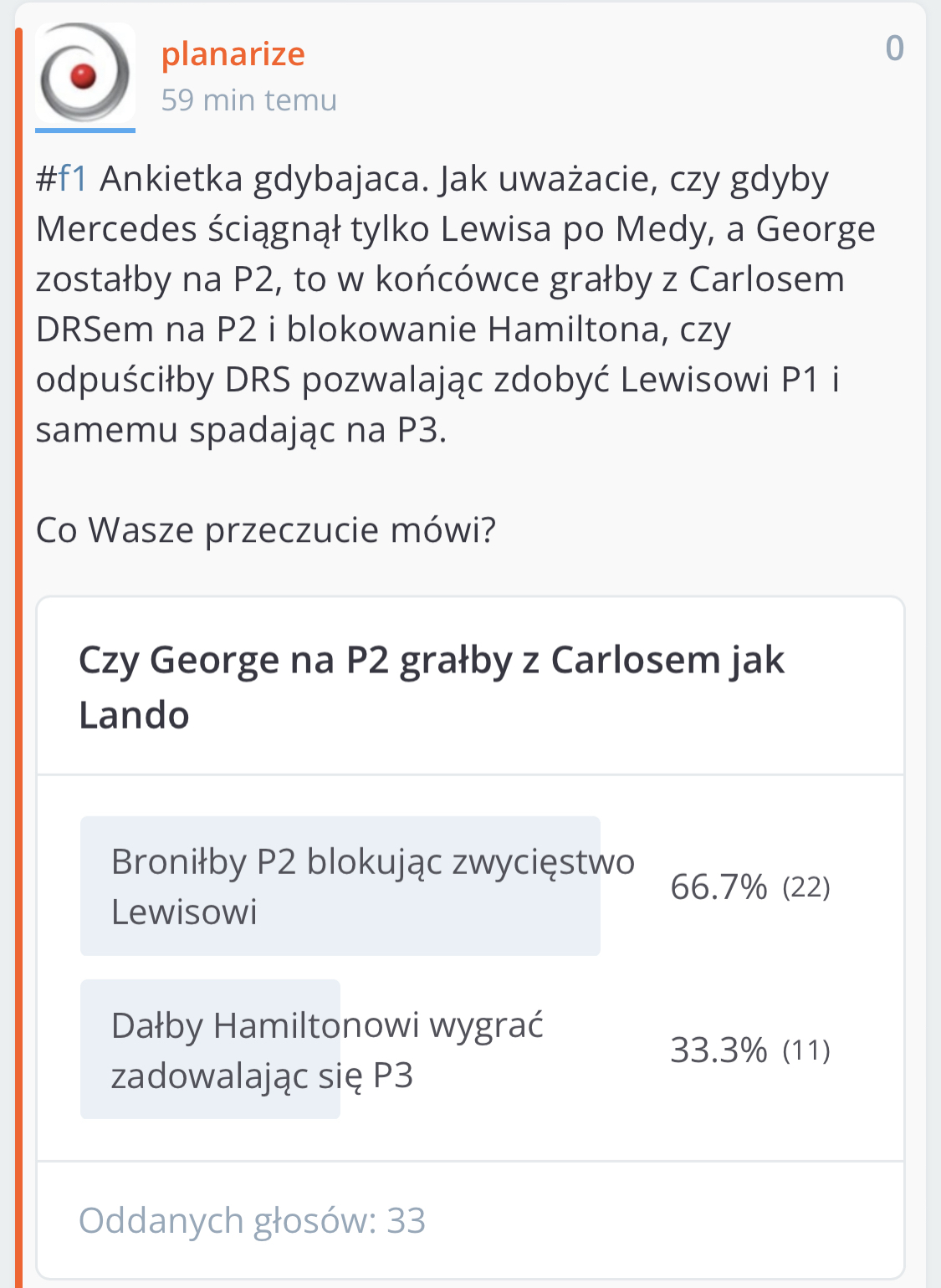The image size is (941, 1288).
Task: Vote for 'Dałby Hamiltonowi wygrać zadowalając się P3'
Action: coord(326,1050)
